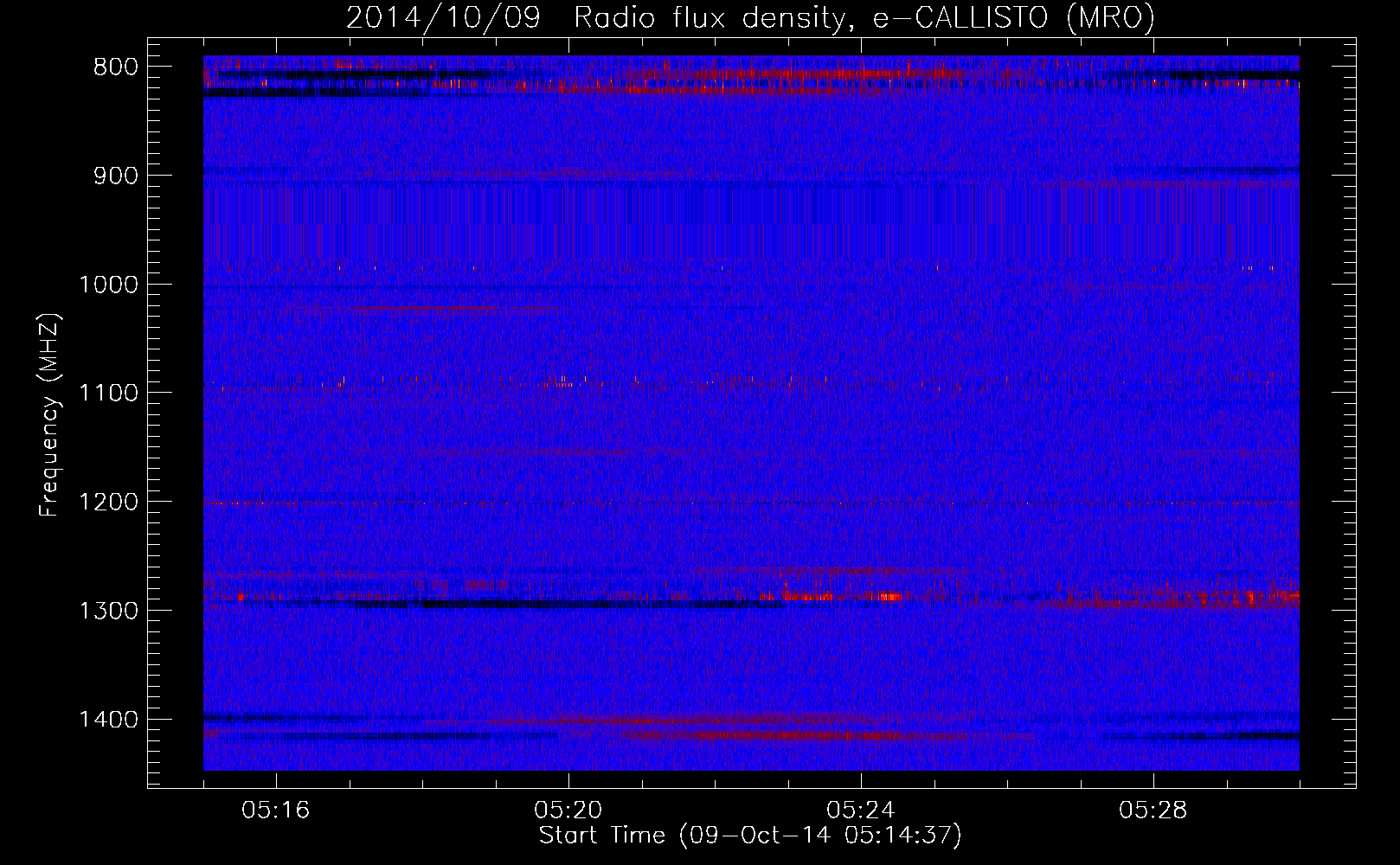Click the 05:16 time tick label

coord(276,811)
